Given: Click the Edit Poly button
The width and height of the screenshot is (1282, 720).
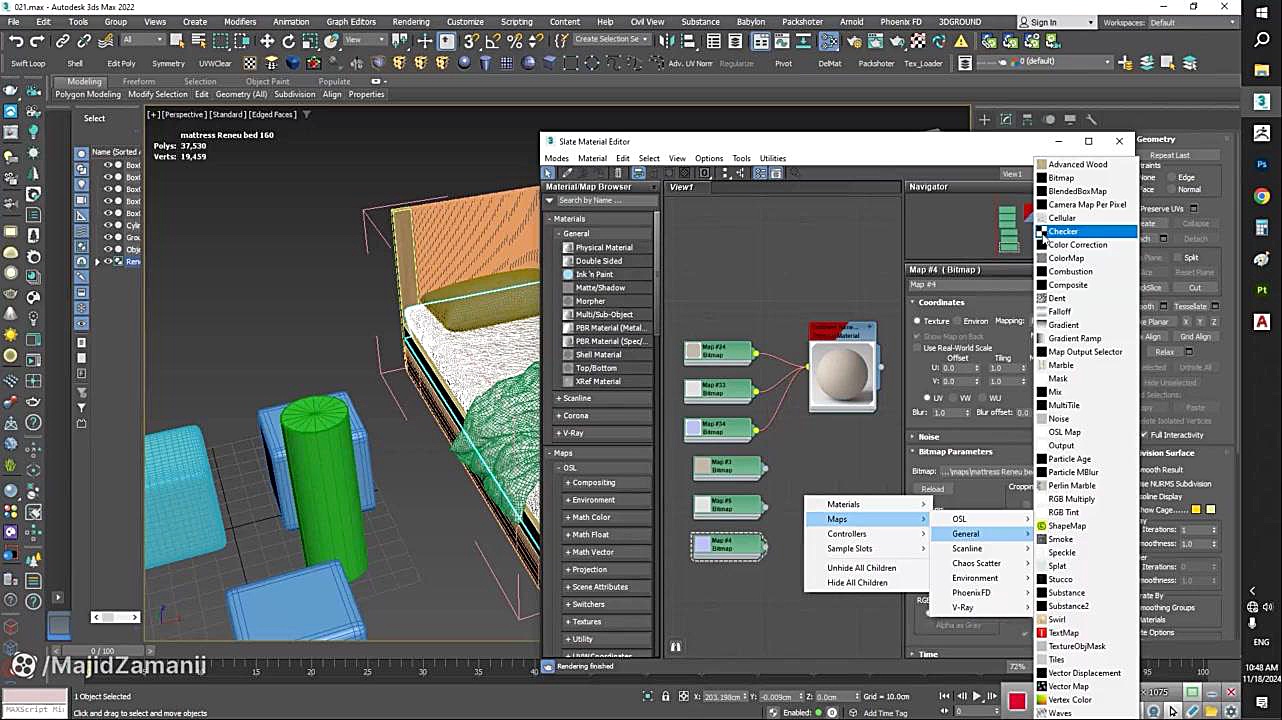Looking at the screenshot, I should pos(121,63).
